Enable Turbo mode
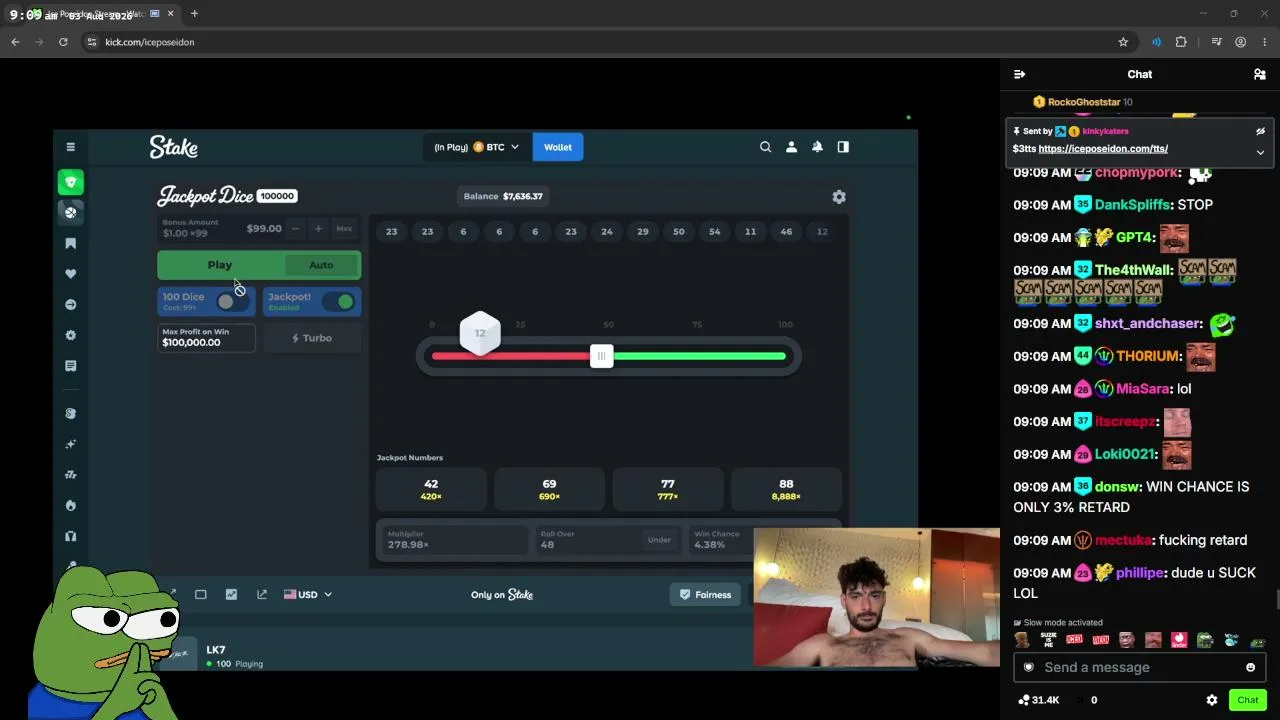The height and width of the screenshot is (720, 1280). [x=312, y=338]
